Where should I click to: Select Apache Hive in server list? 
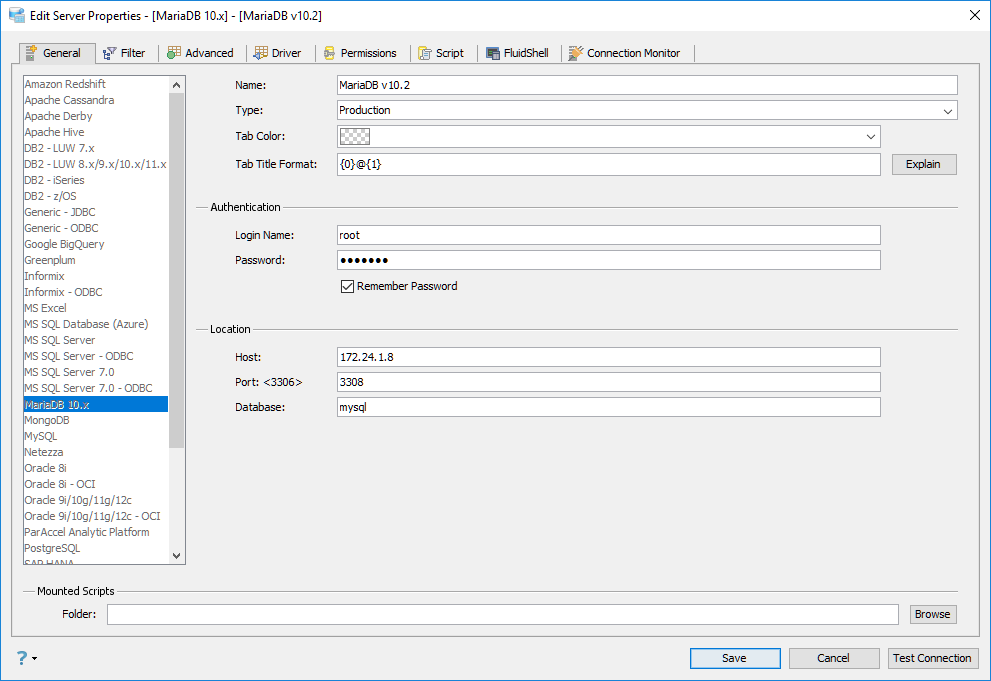click(96, 132)
